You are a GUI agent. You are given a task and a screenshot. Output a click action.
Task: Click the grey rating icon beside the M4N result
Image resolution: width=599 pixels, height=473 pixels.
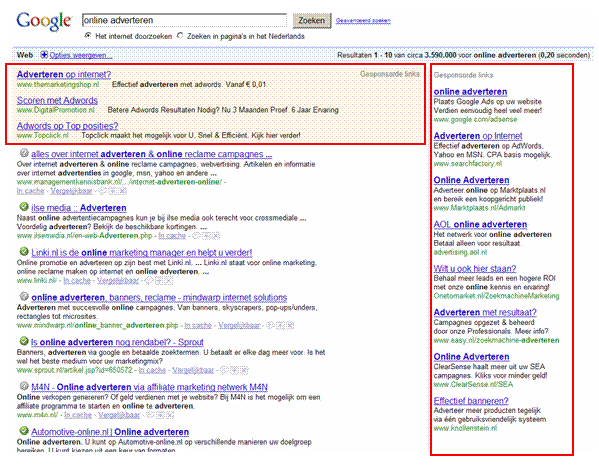point(24,386)
